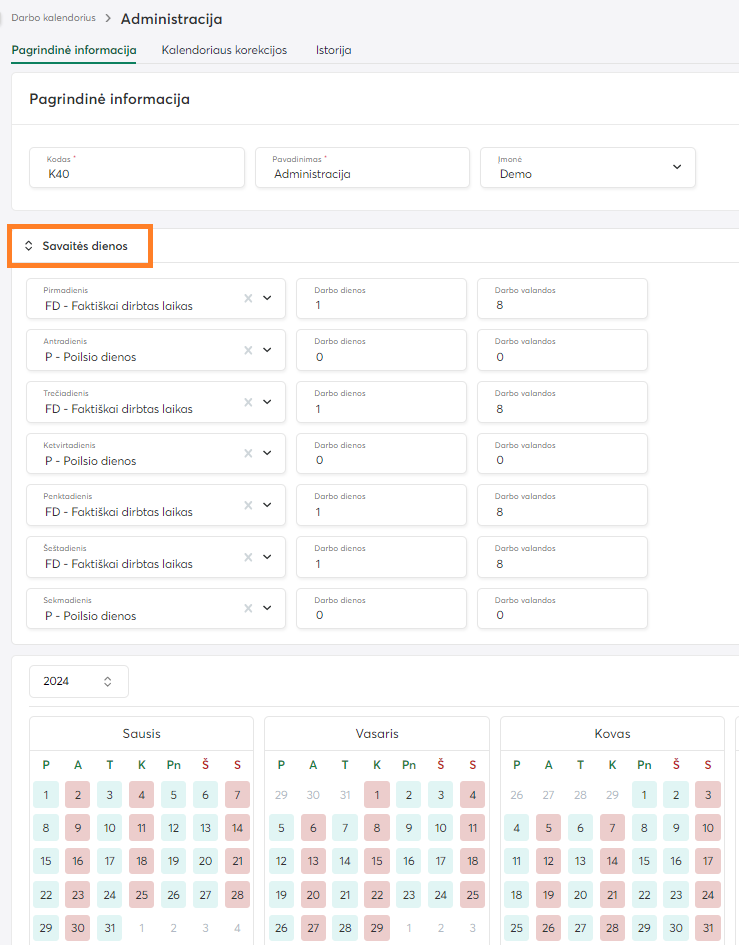Viewport: 739px width, 945px height.
Task: Clear the Trečiadienis selection X icon
Action: tap(248, 402)
